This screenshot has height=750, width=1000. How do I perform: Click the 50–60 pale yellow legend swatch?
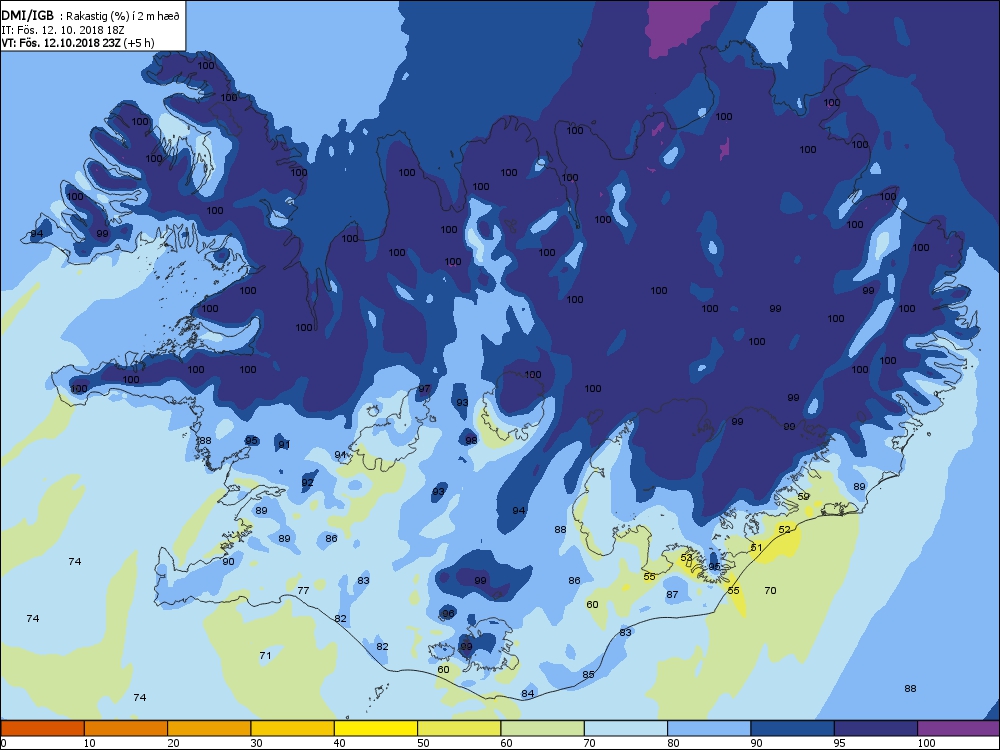click(459, 728)
